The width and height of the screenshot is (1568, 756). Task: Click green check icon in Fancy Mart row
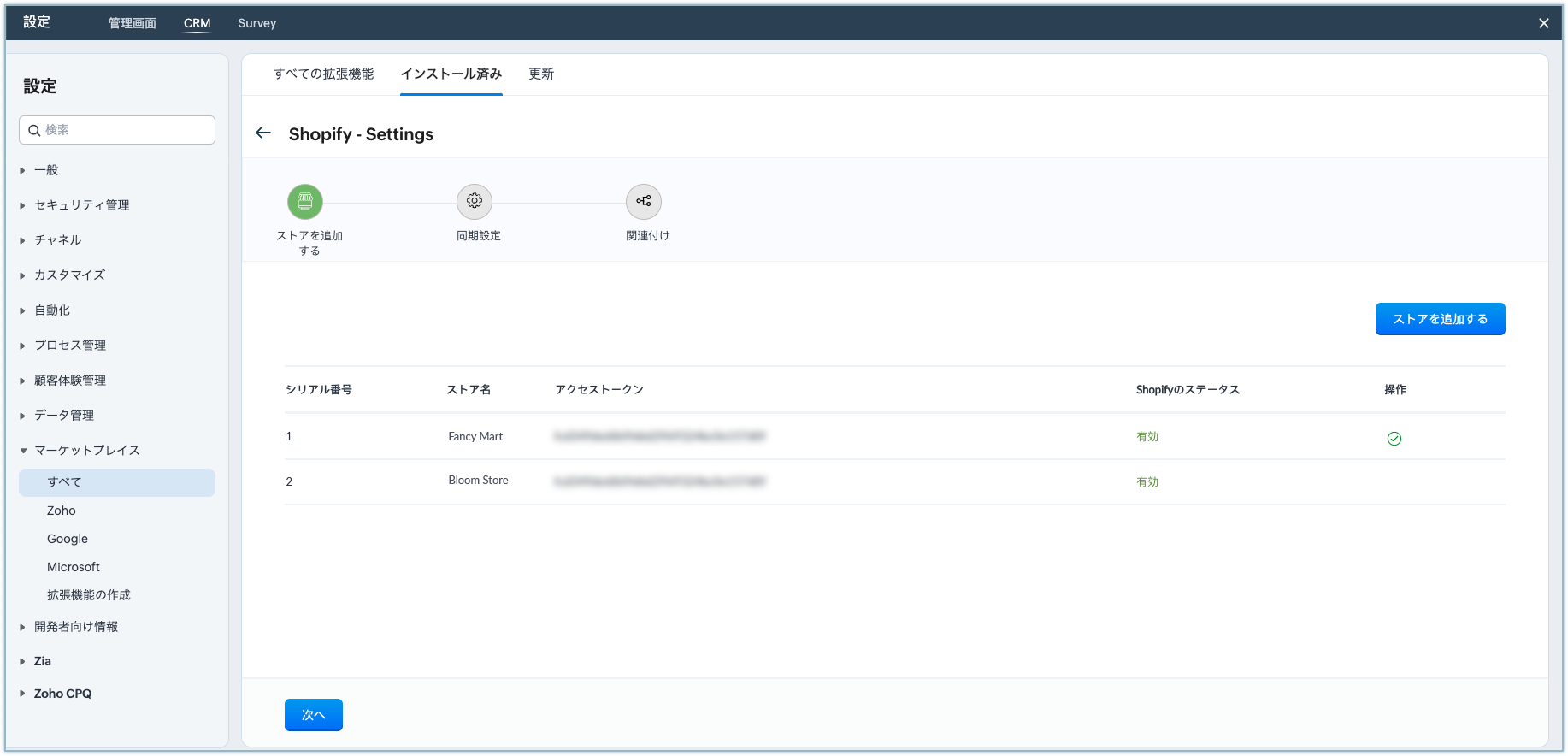click(1394, 439)
